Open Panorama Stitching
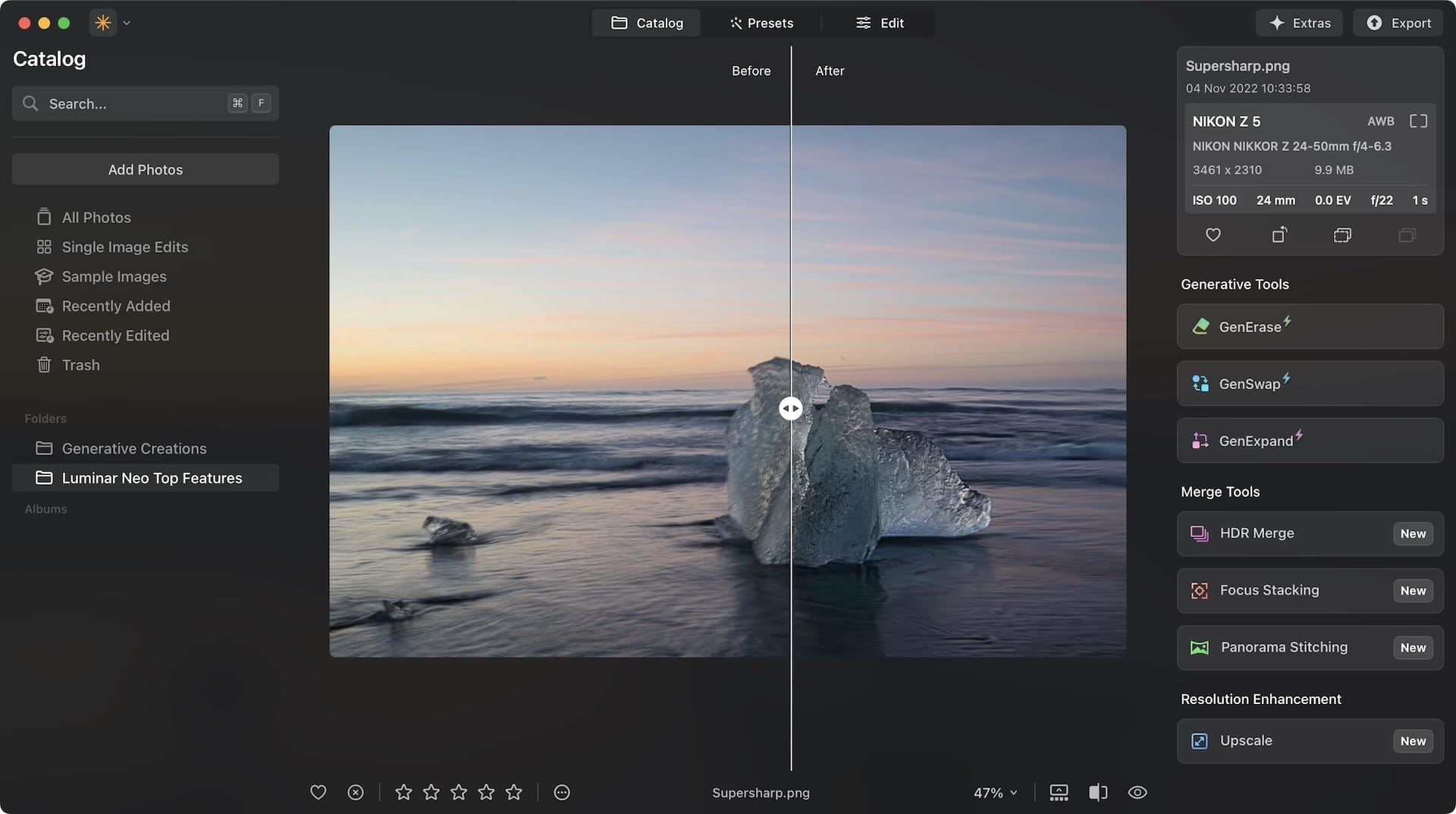This screenshot has height=814, width=1456. pyautogui.click(x=1310, y=648)
